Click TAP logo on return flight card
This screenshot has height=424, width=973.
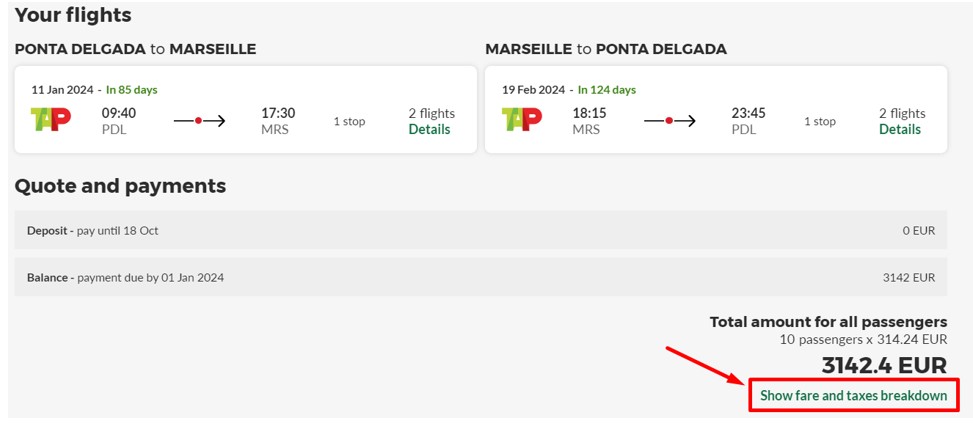click(x=521, y=119)
